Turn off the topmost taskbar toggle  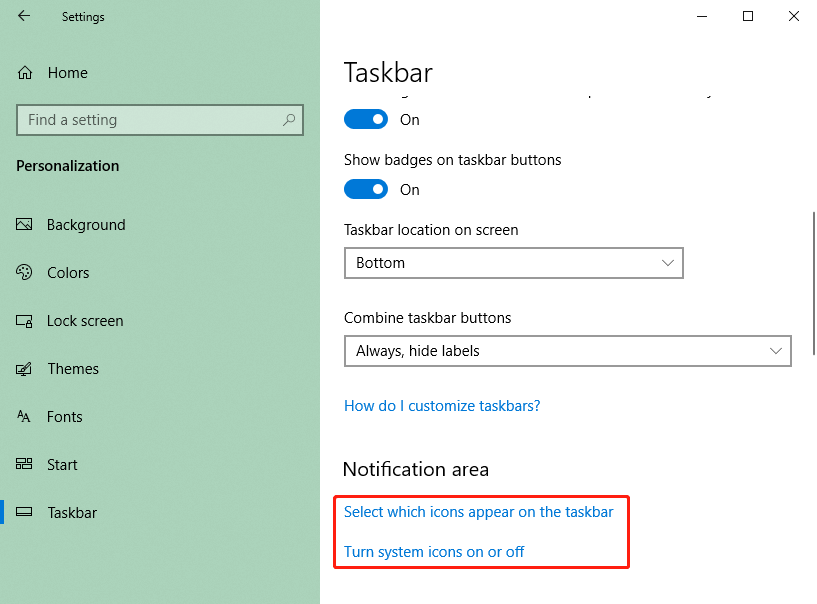(365, 119)
